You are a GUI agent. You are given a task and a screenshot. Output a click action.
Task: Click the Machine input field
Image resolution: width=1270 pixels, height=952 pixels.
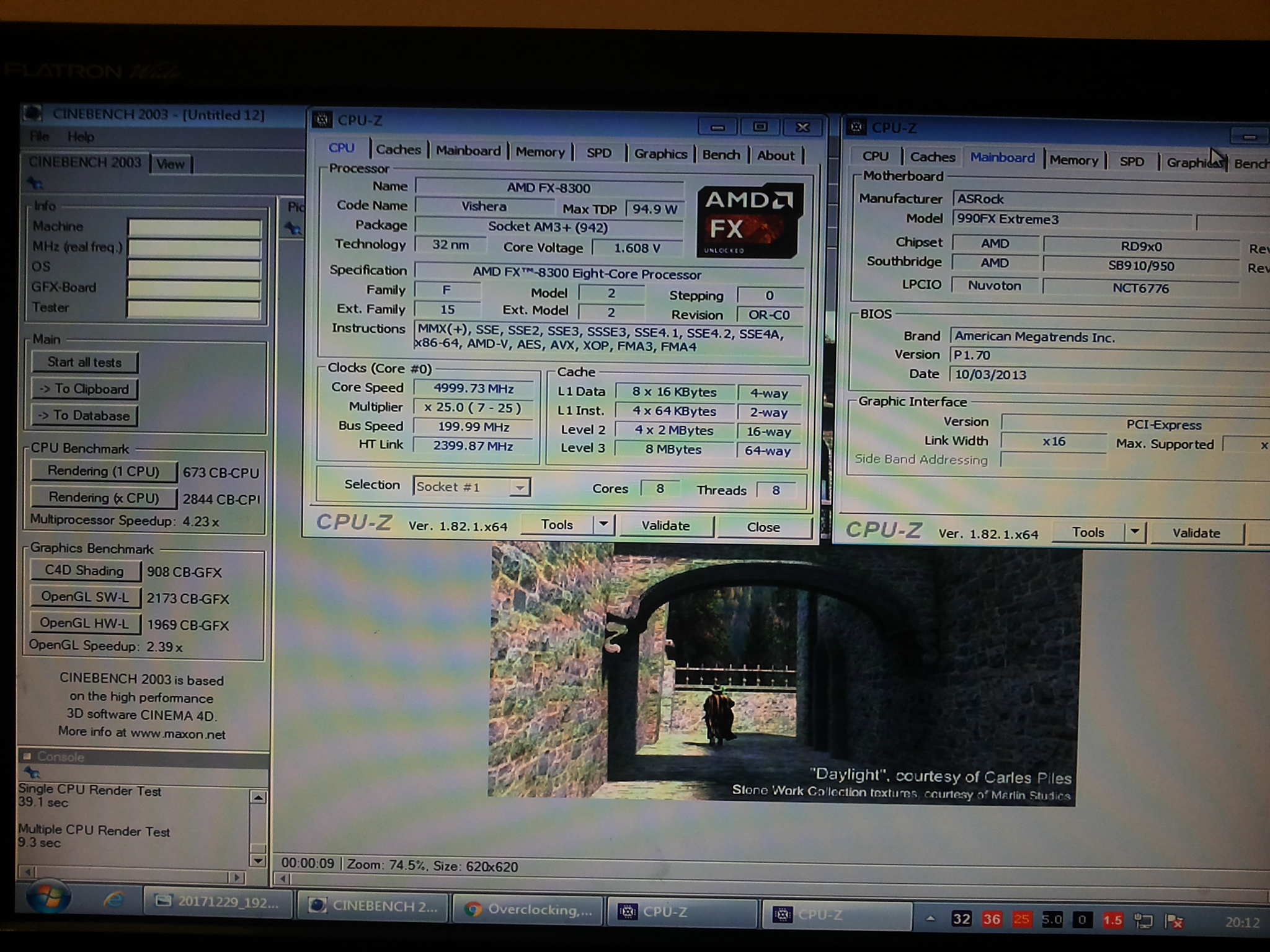pos(194,227)
